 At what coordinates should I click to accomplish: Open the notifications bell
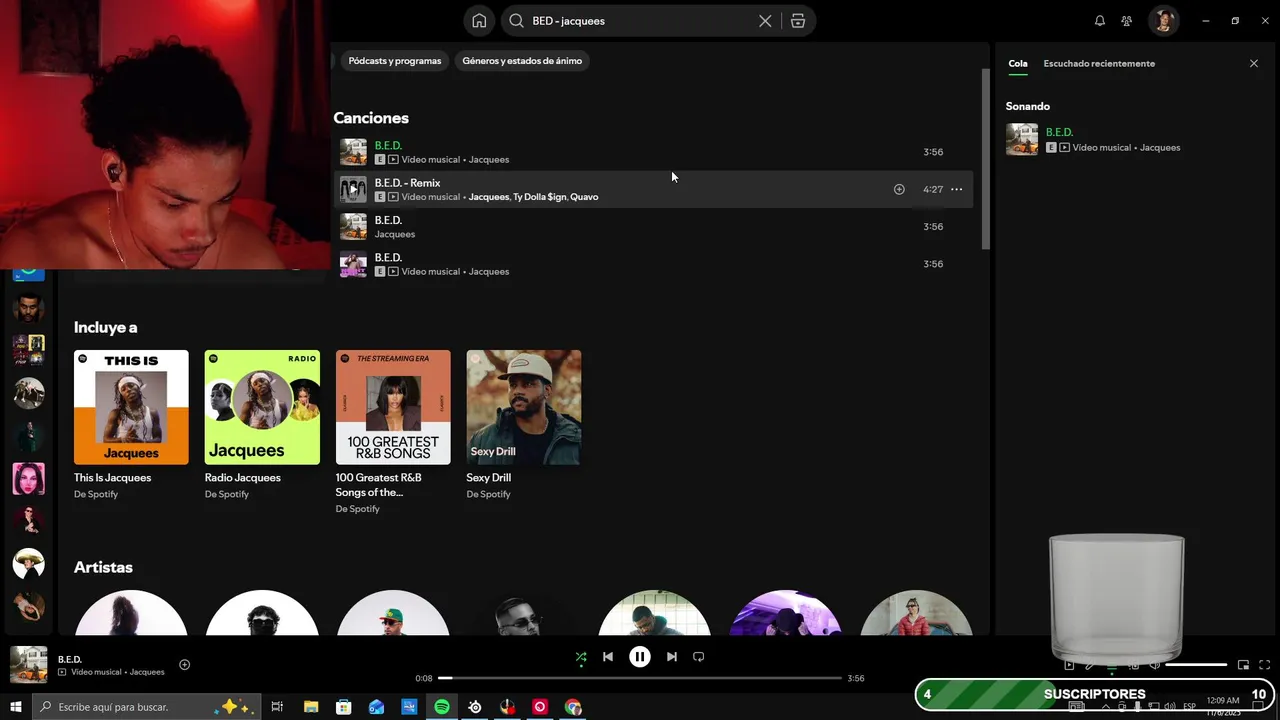pyautogui.click(x=1100, y=21)
